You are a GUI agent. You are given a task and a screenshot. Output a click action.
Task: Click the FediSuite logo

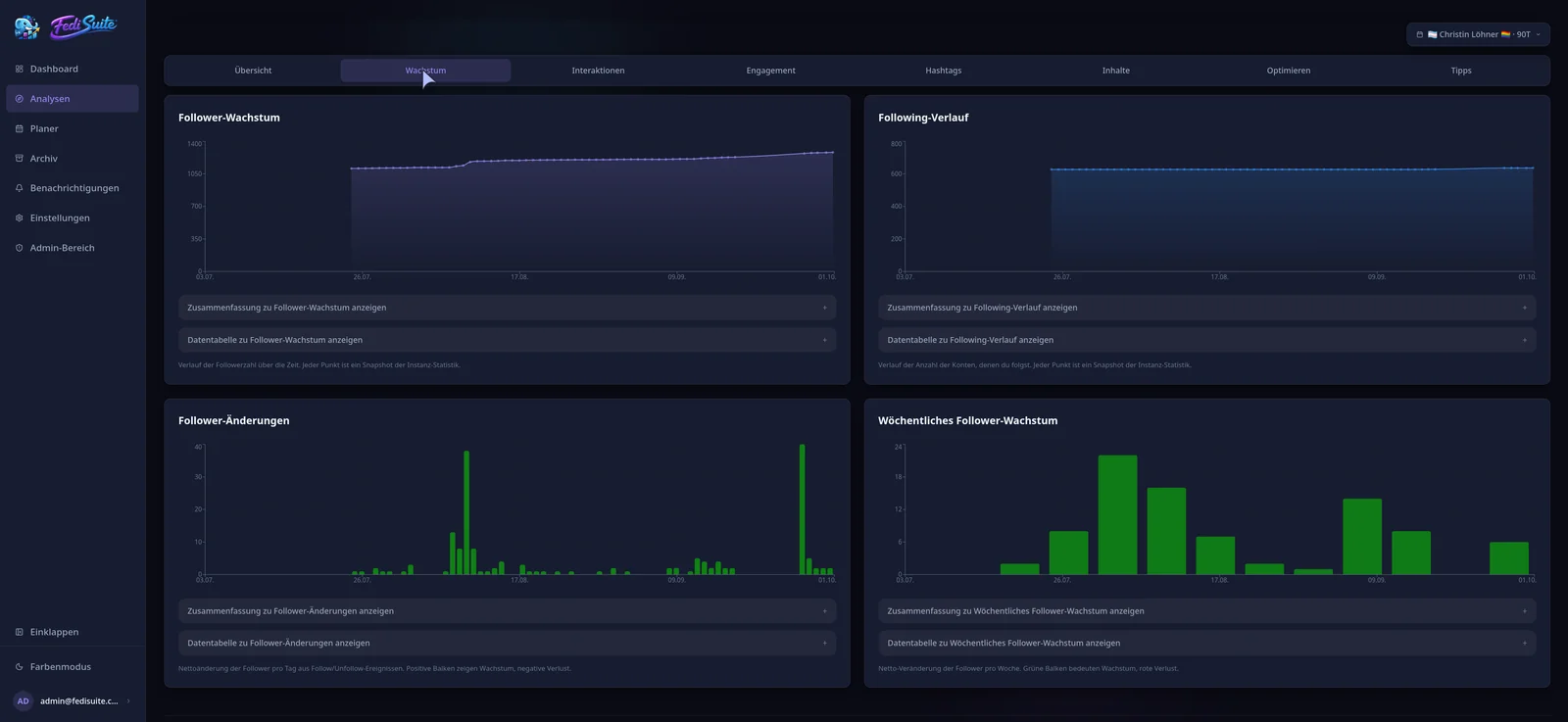pos(66,25)
